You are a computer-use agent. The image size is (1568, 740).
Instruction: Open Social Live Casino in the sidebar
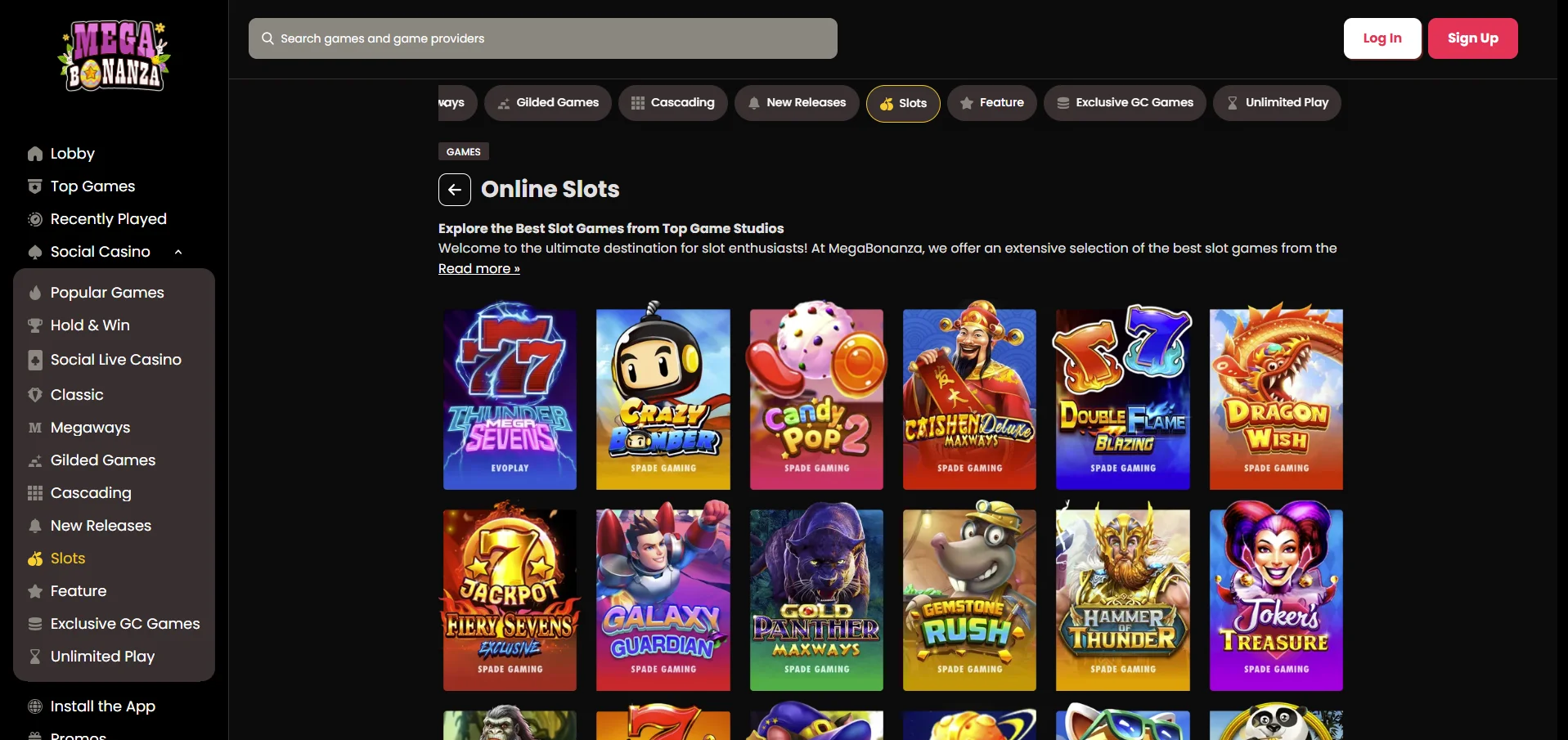point(115,360)
